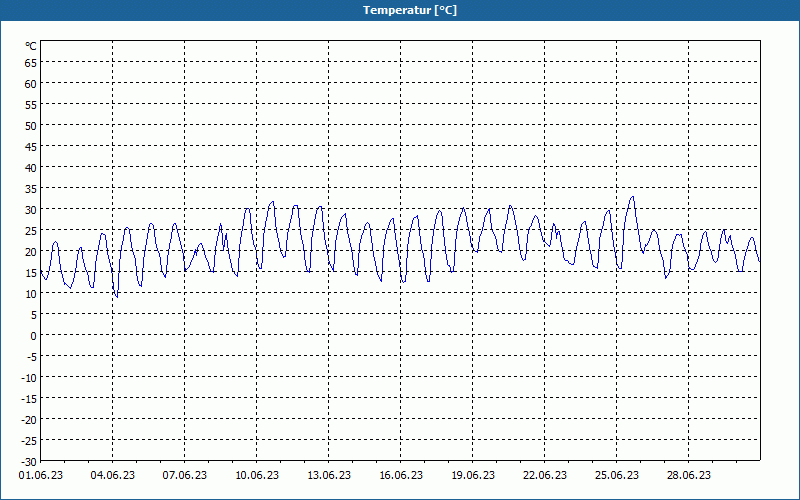This screenshot has width=800, height=500.
Task: Select the 25.06.23 date label
Action: [617, 476]
